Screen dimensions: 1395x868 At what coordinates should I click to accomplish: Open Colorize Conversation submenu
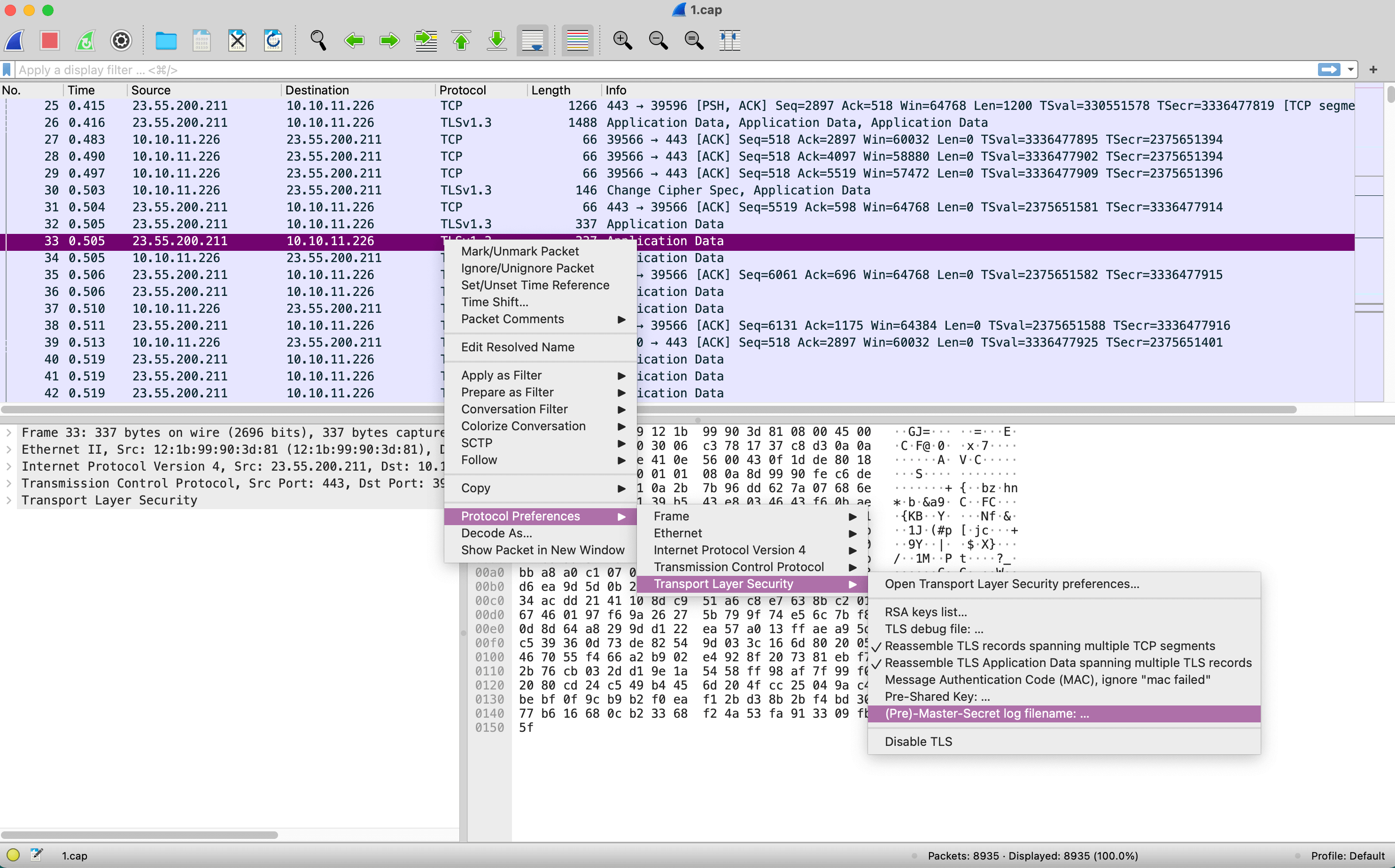540,426
